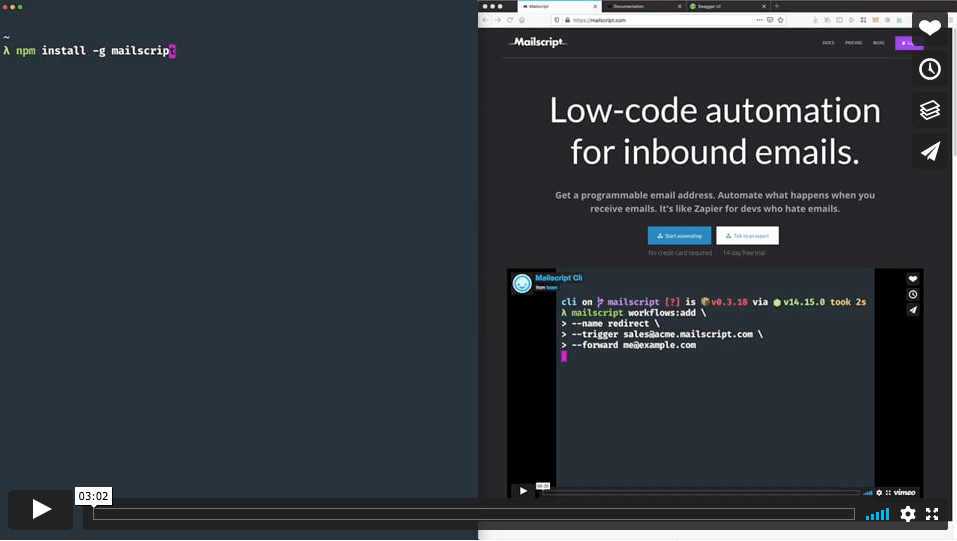The width and height of the screenshot is (957, 541).
Task: Add video to Watch Later with large clock icon
Action: click(x=930, y=69)
